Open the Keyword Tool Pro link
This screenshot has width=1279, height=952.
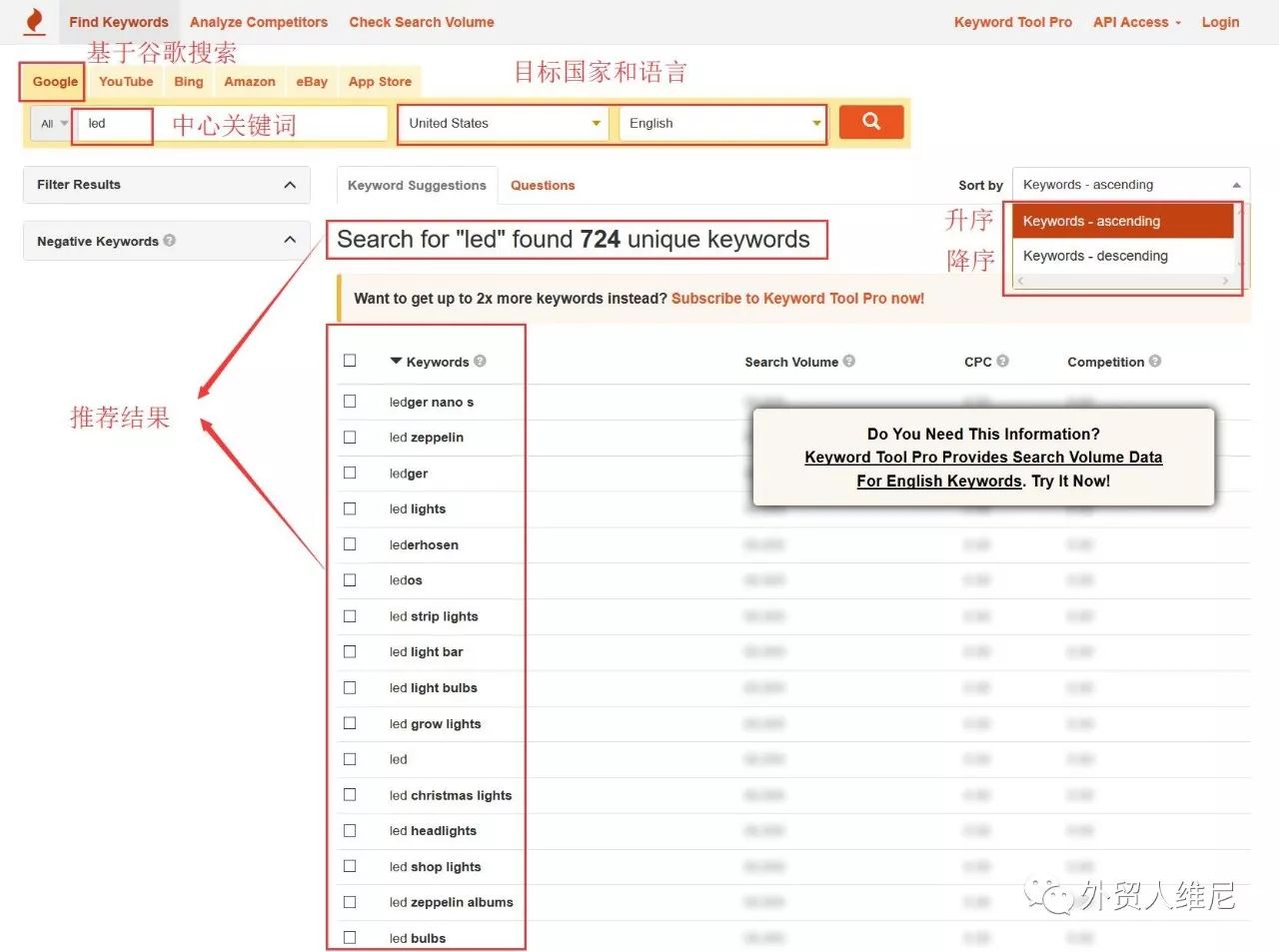coord(1013,22)
